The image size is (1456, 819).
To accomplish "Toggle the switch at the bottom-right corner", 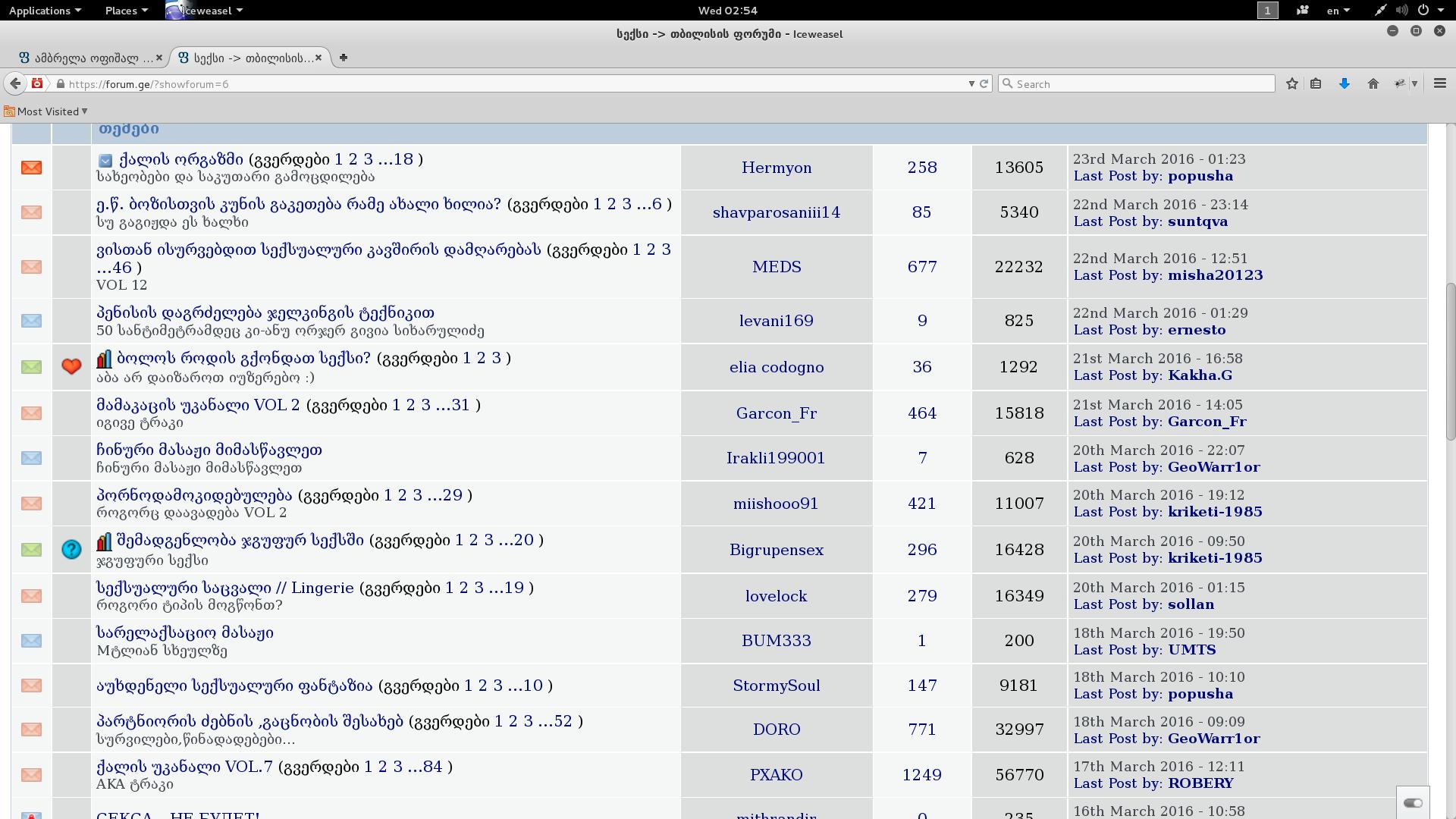I will coord(1413,803).
